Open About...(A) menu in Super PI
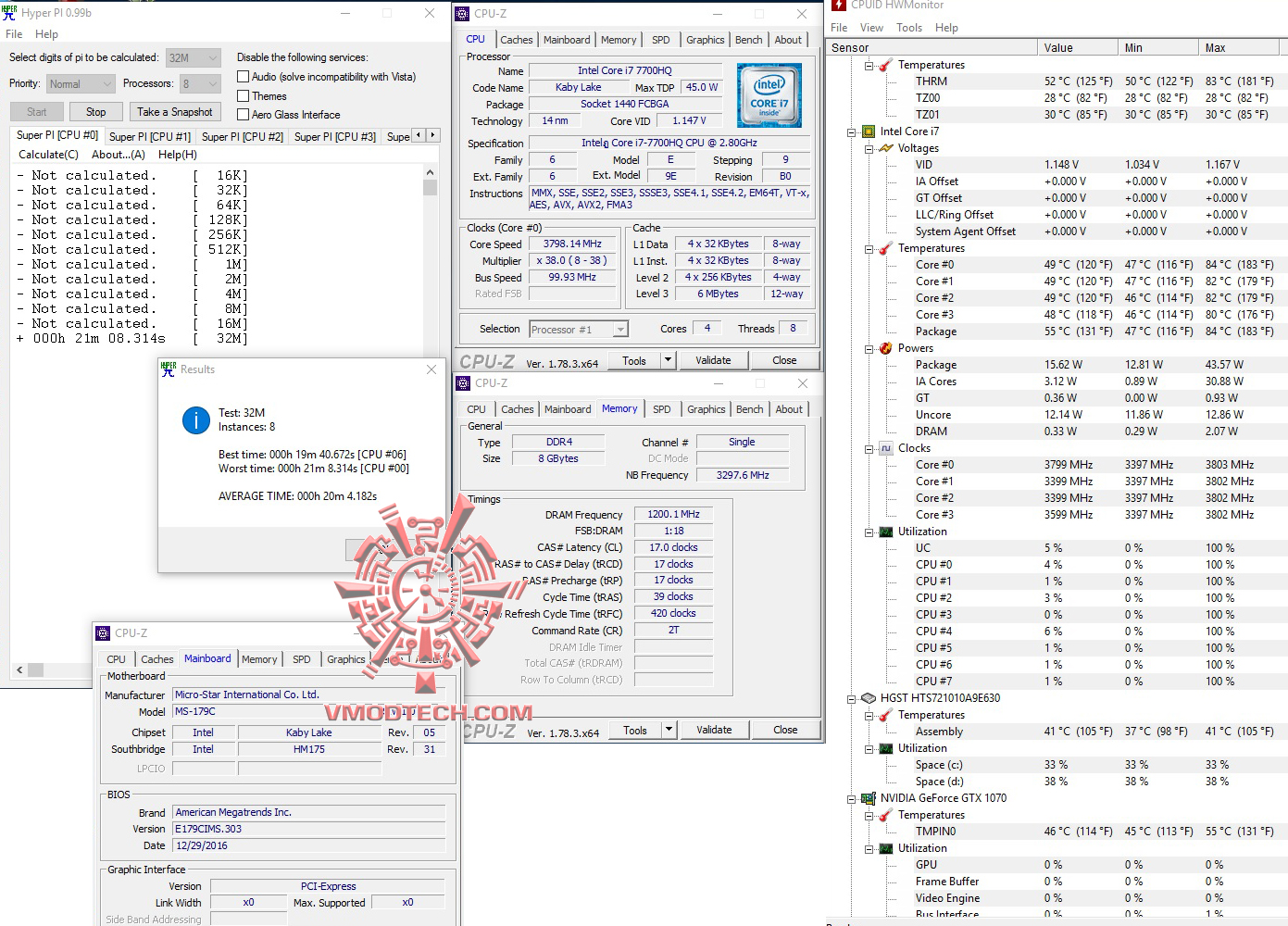Viewport: 1288px width, 926px height. click(119, 155)
